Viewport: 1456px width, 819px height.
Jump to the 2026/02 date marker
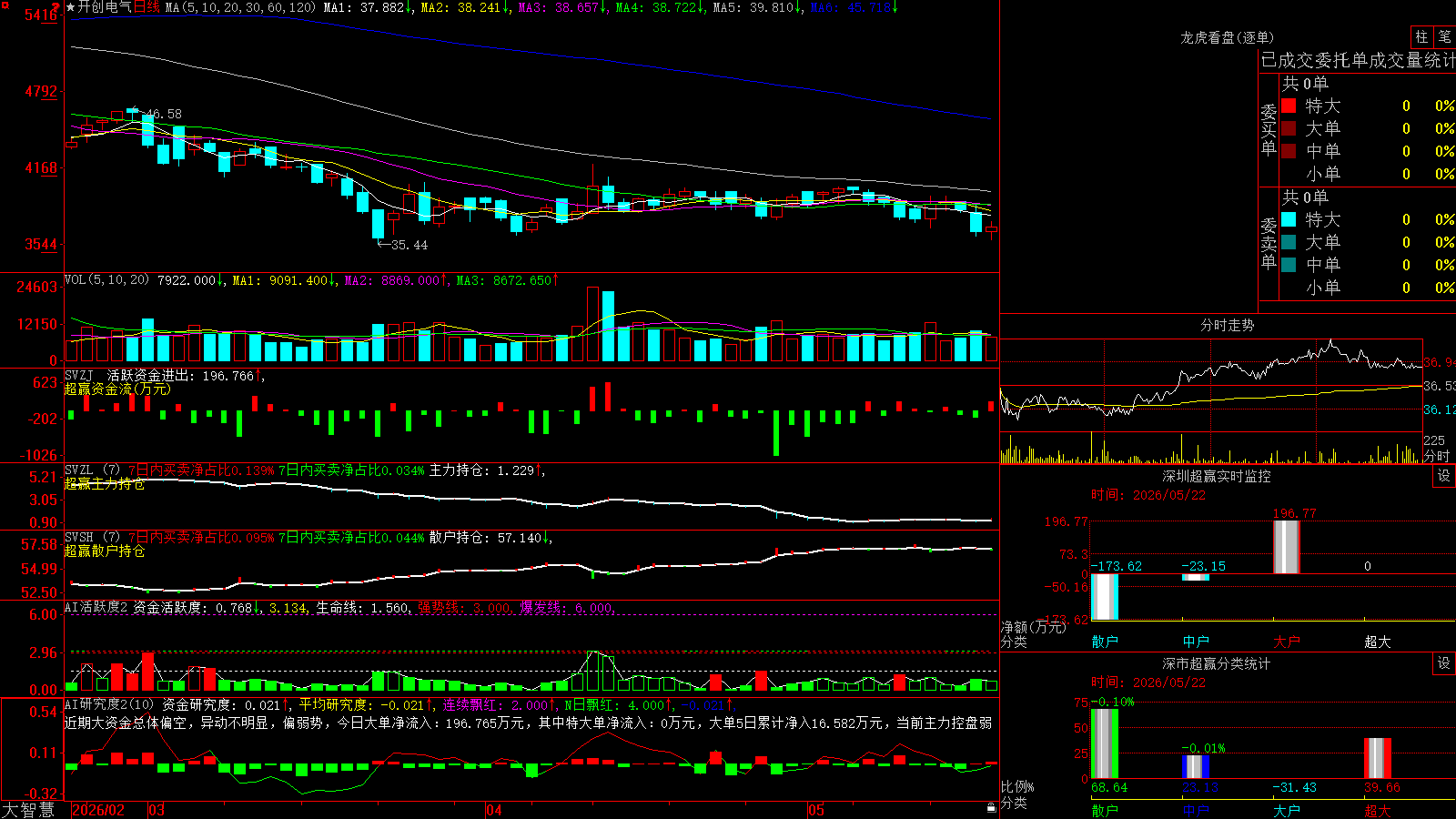97,810
